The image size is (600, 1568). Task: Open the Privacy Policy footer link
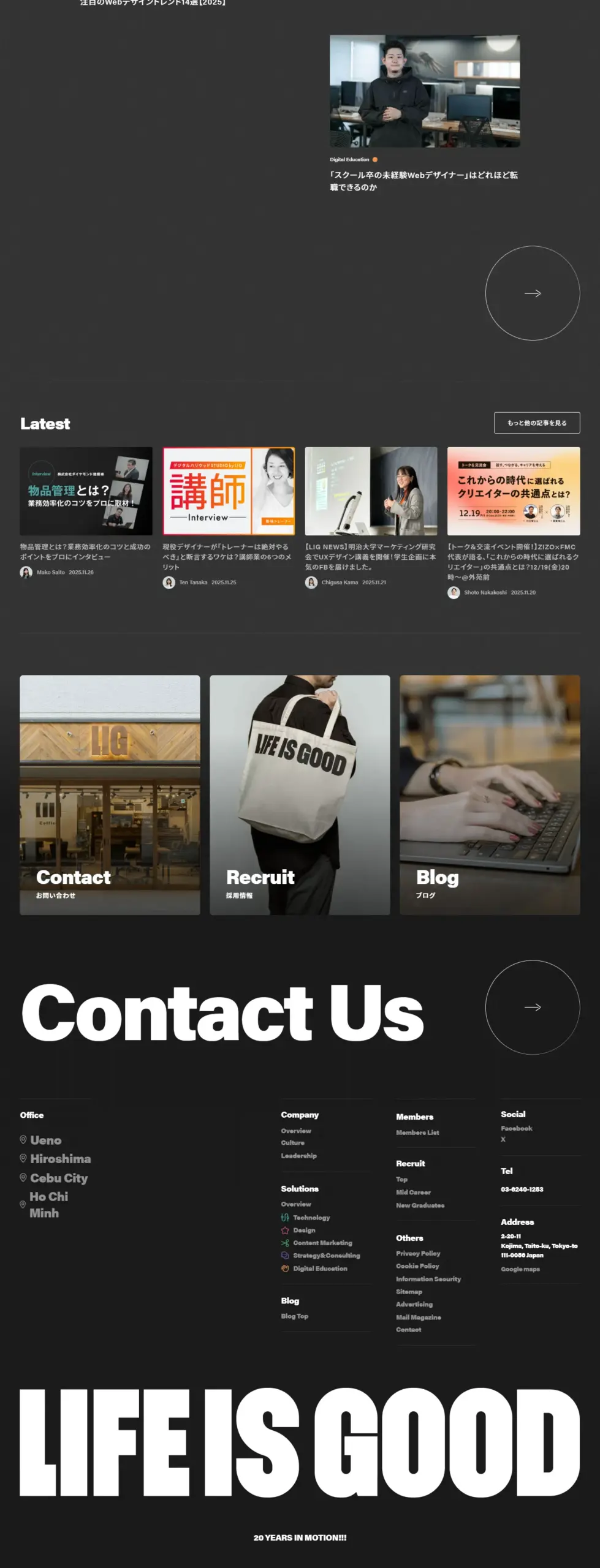click(x=418, y=1253)
